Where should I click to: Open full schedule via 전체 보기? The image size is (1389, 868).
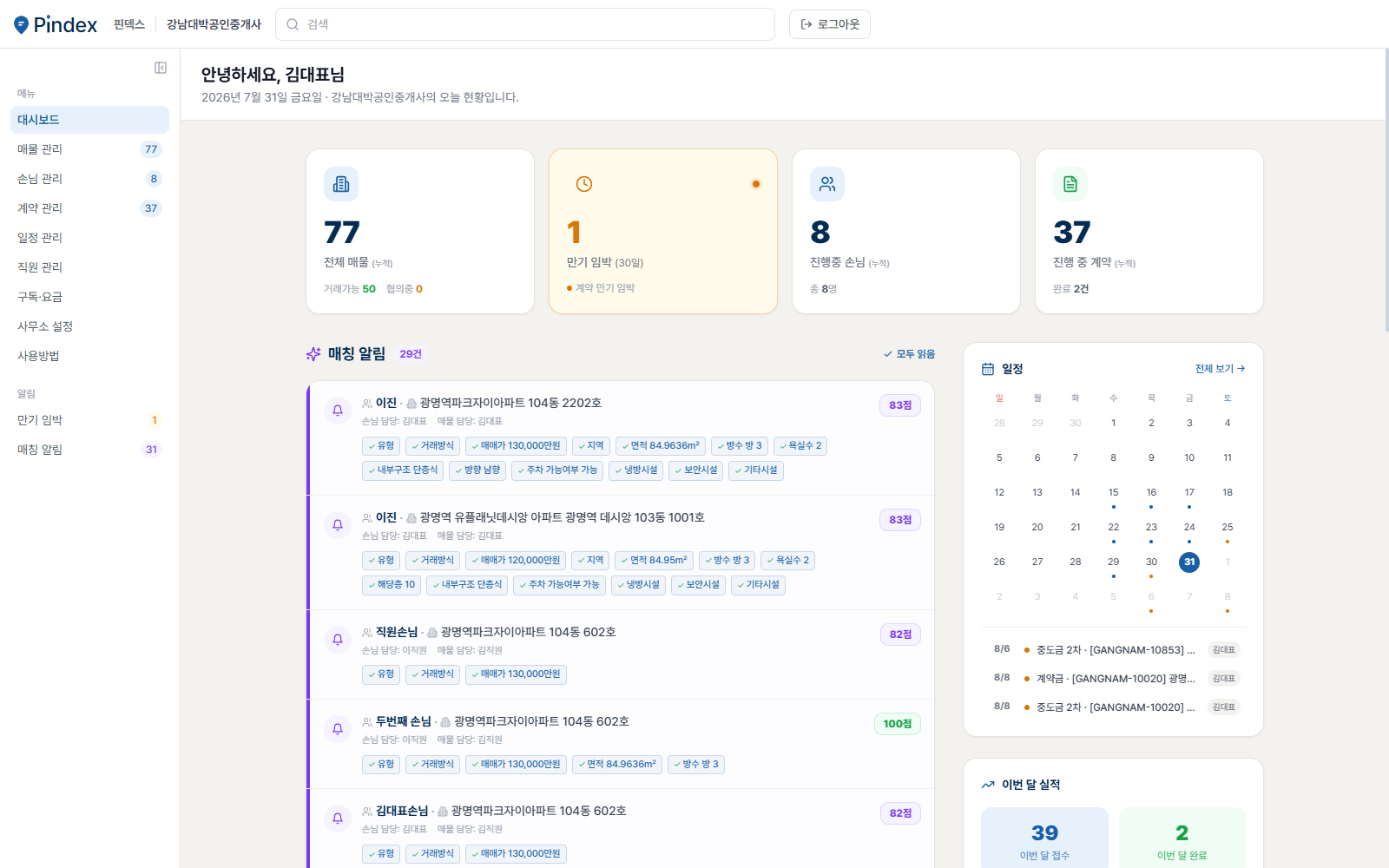pos(1220,369)
